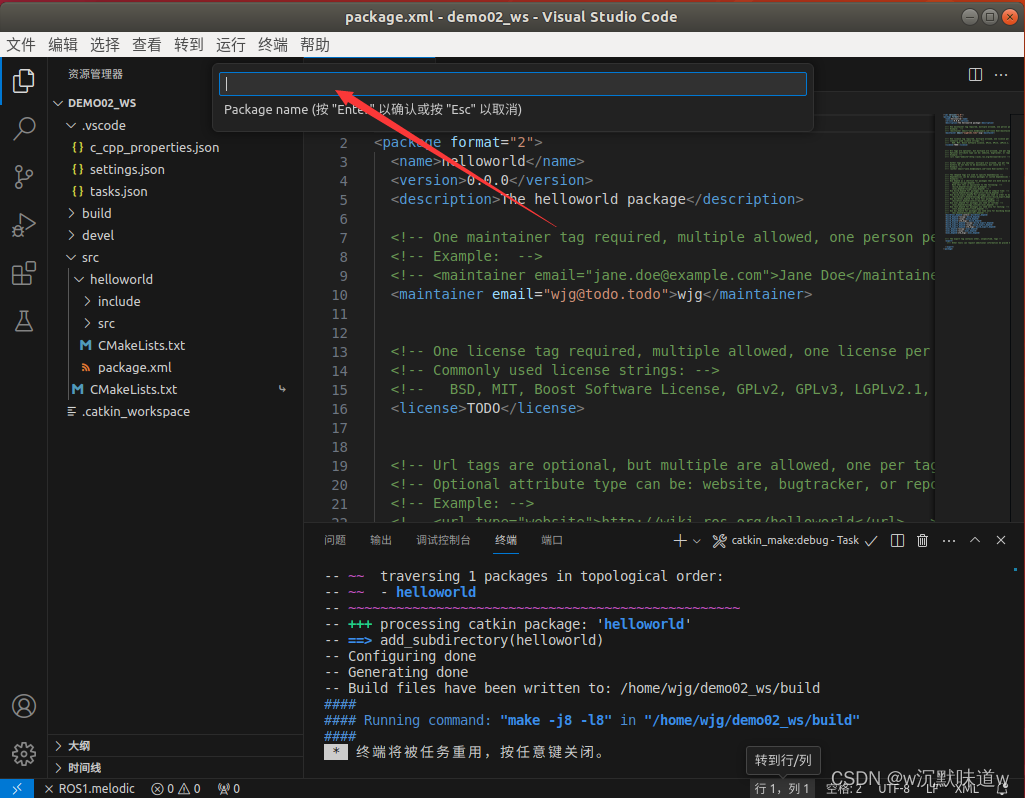Open the Source Control view icon
The height and width of the screenshot is (798, 1025).
coord(24,177)
